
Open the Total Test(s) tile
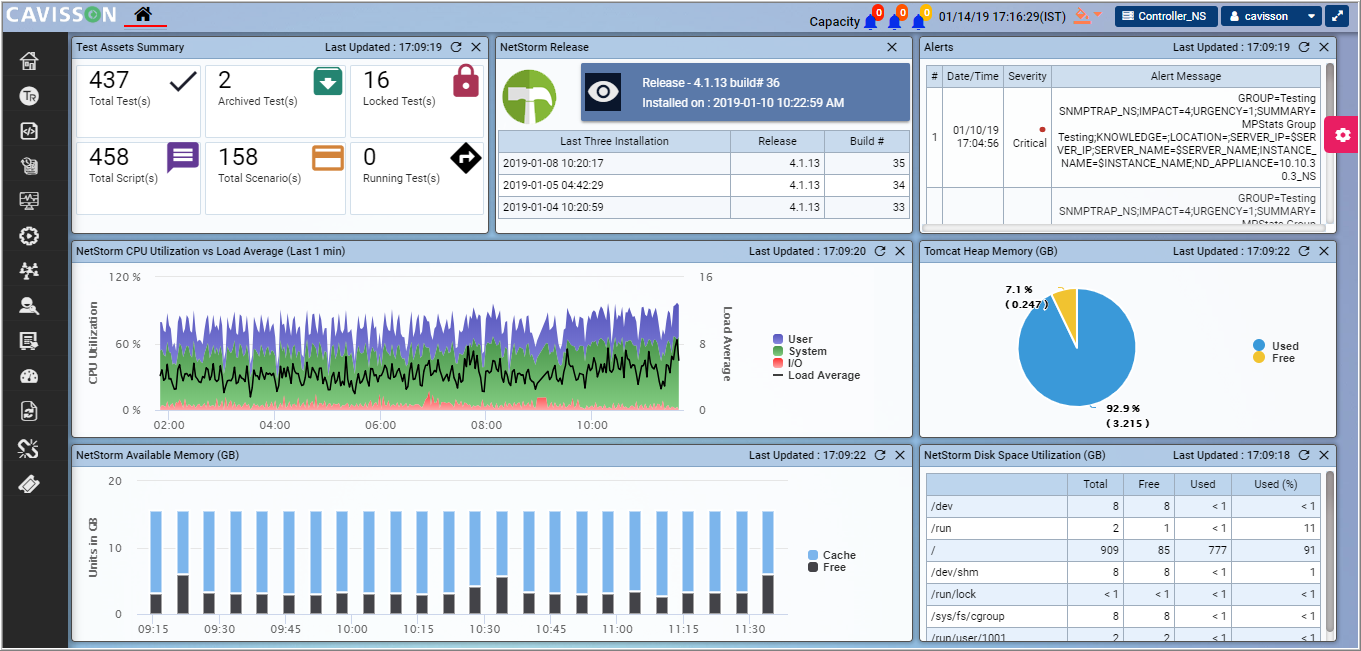coord(139,101)
